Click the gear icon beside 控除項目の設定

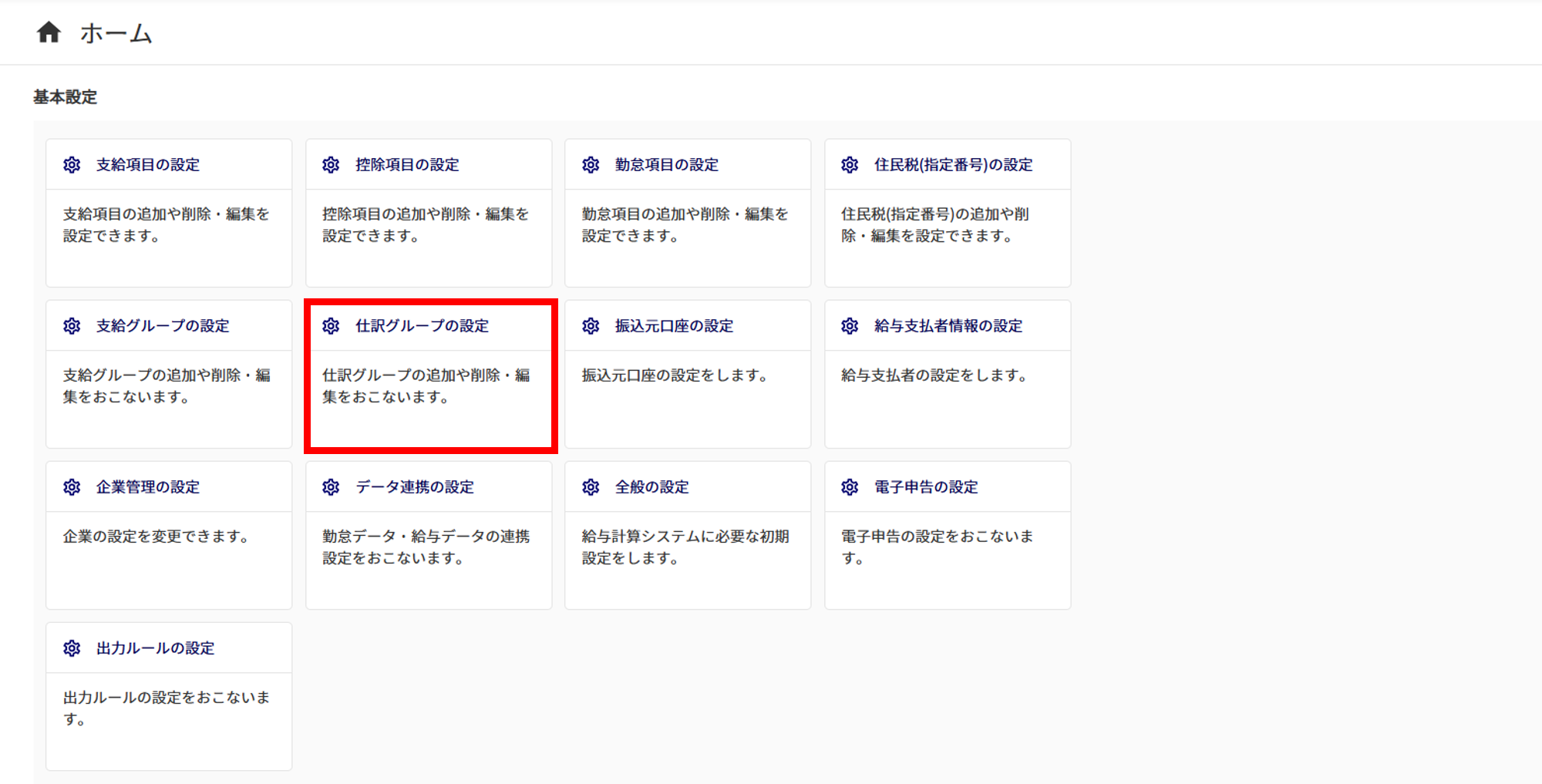tap(331, 165)
